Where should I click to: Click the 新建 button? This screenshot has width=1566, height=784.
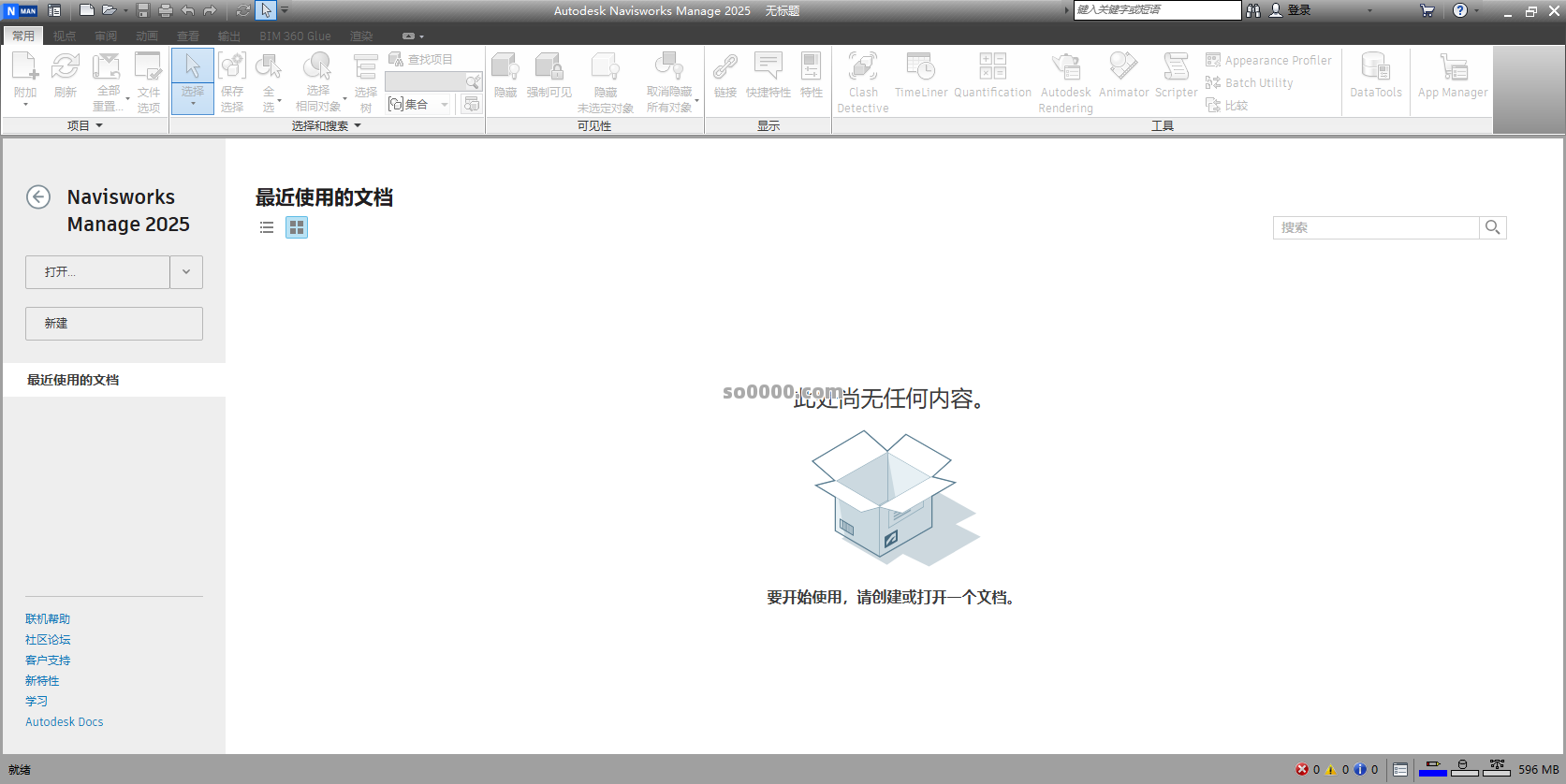[x=114, y=324]
